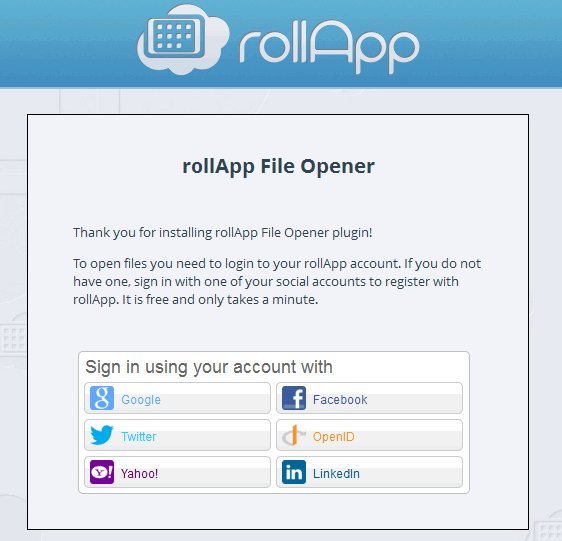
Task: Click 'Sign in using your account with' text
Action: pos(209,367)
